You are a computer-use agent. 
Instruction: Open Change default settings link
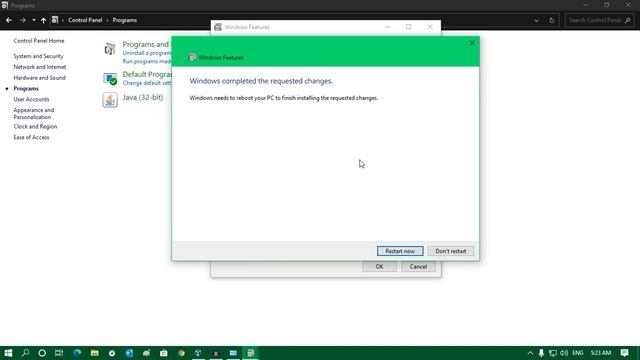pos(147,83)
